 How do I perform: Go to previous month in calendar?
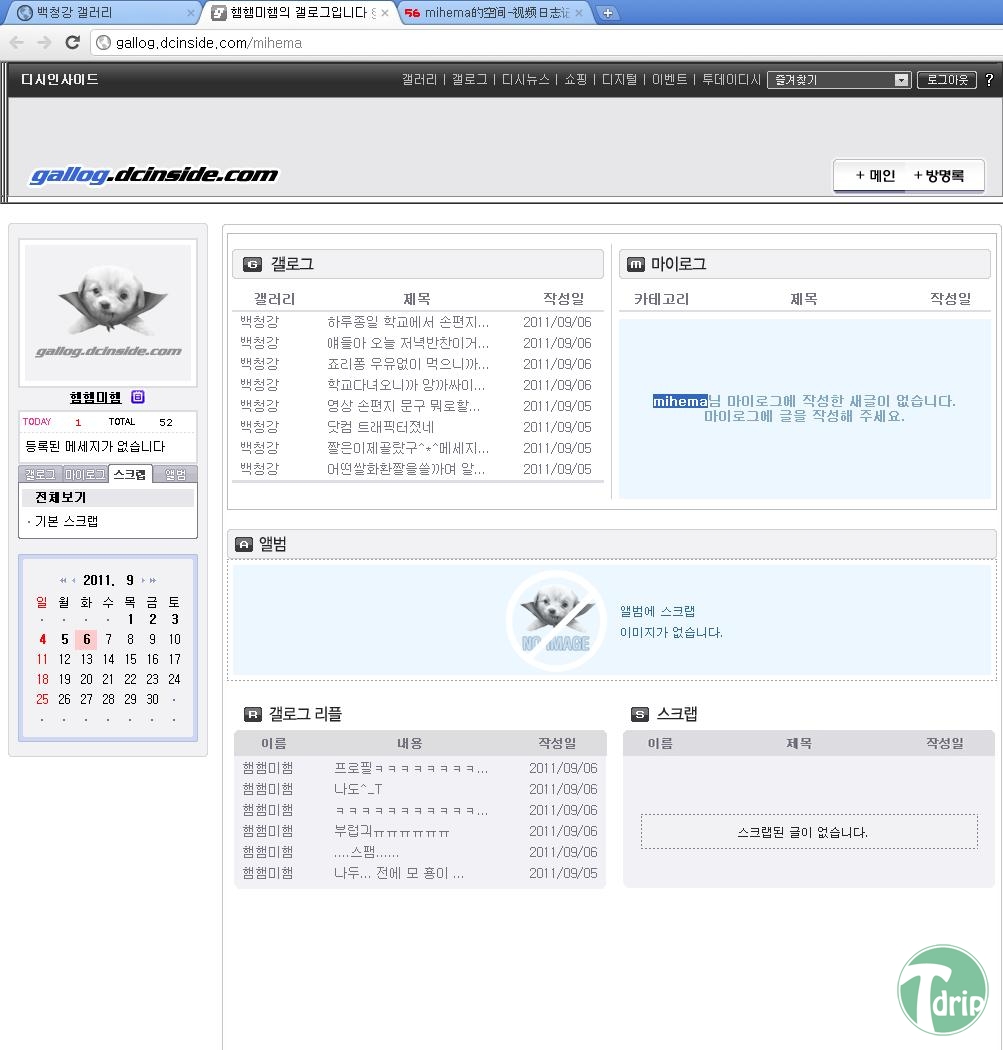click(73, 581)
